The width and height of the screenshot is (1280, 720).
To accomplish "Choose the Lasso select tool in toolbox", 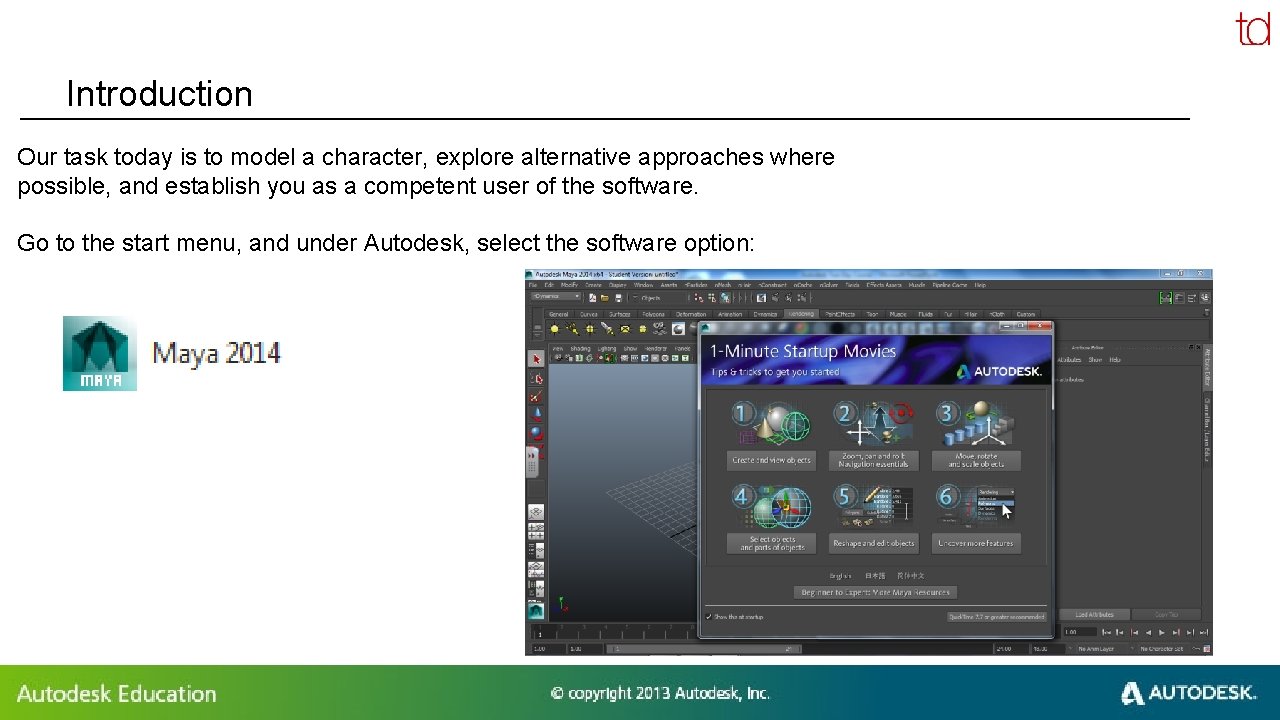I will coord(536,378).
